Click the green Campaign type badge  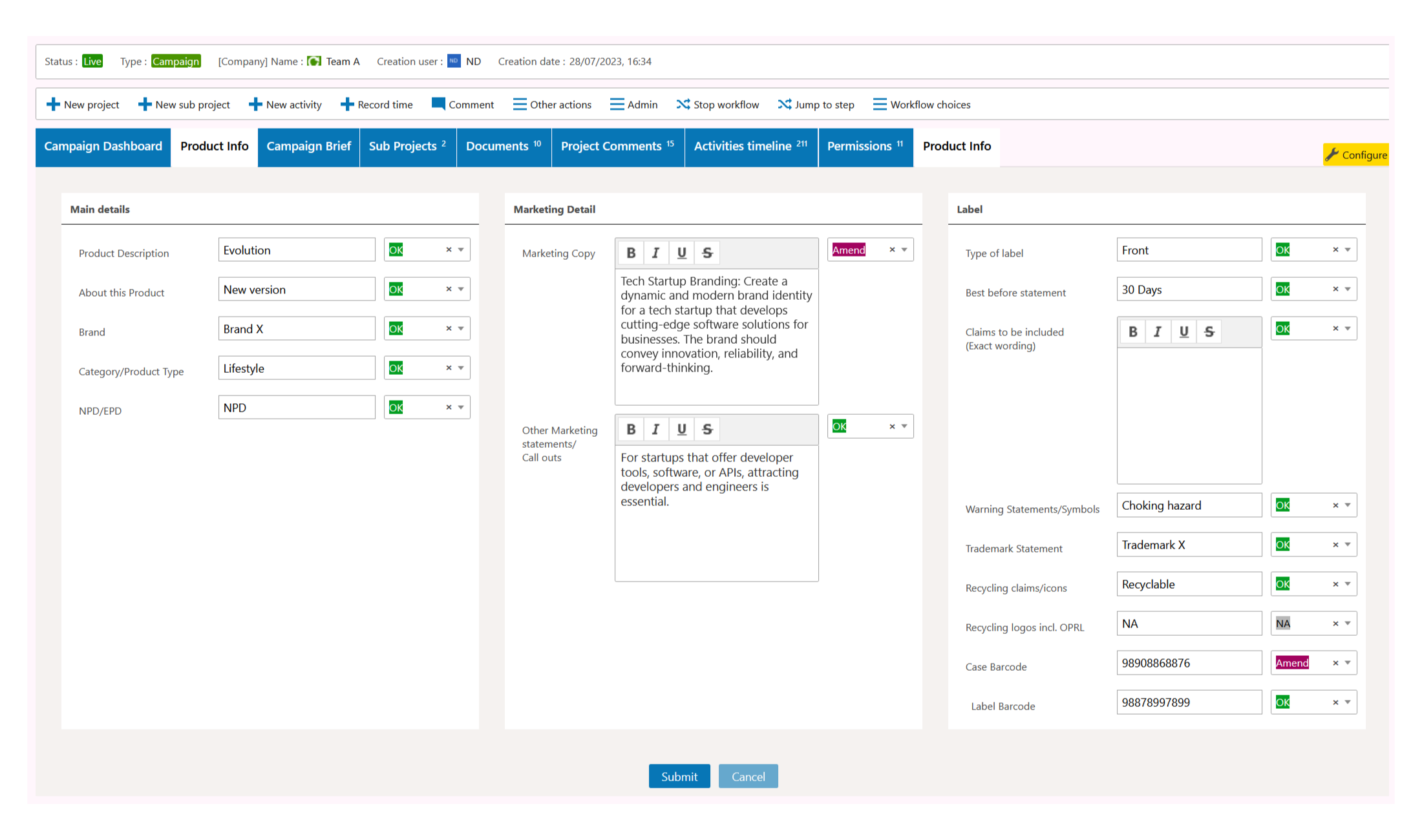pos(176,61)
